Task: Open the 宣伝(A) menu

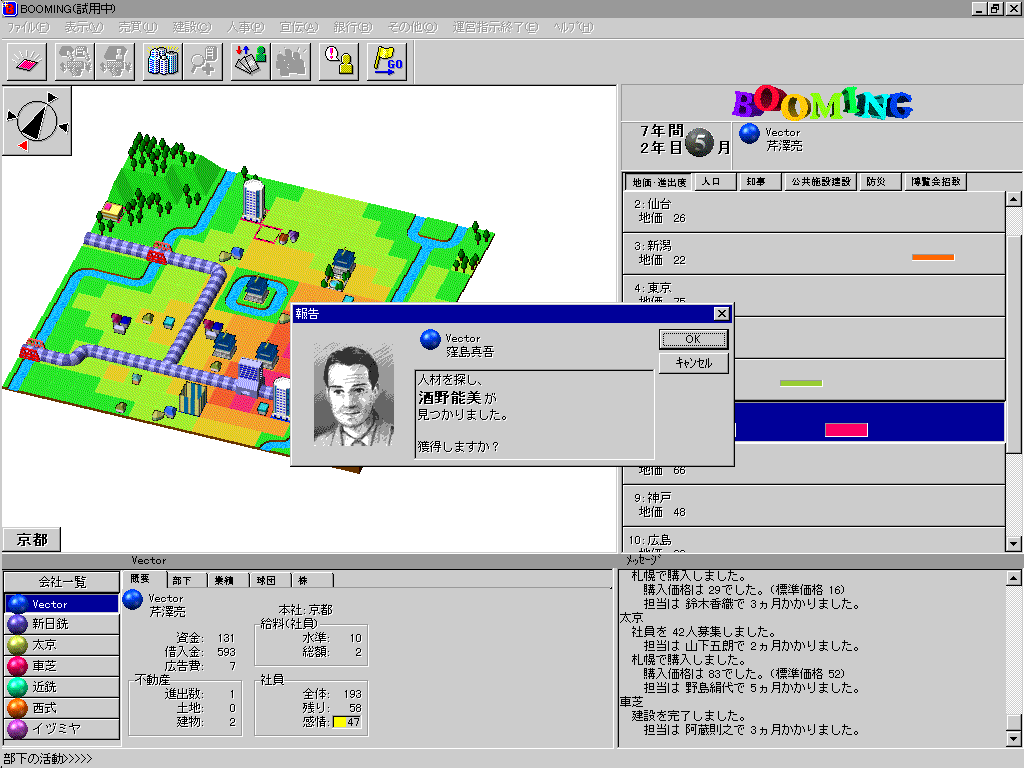Action: coord(299,27)
